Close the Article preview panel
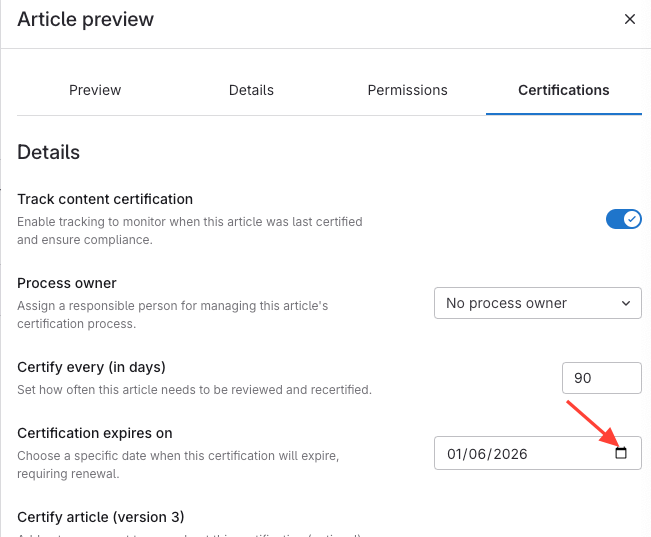 pos(629,19)
